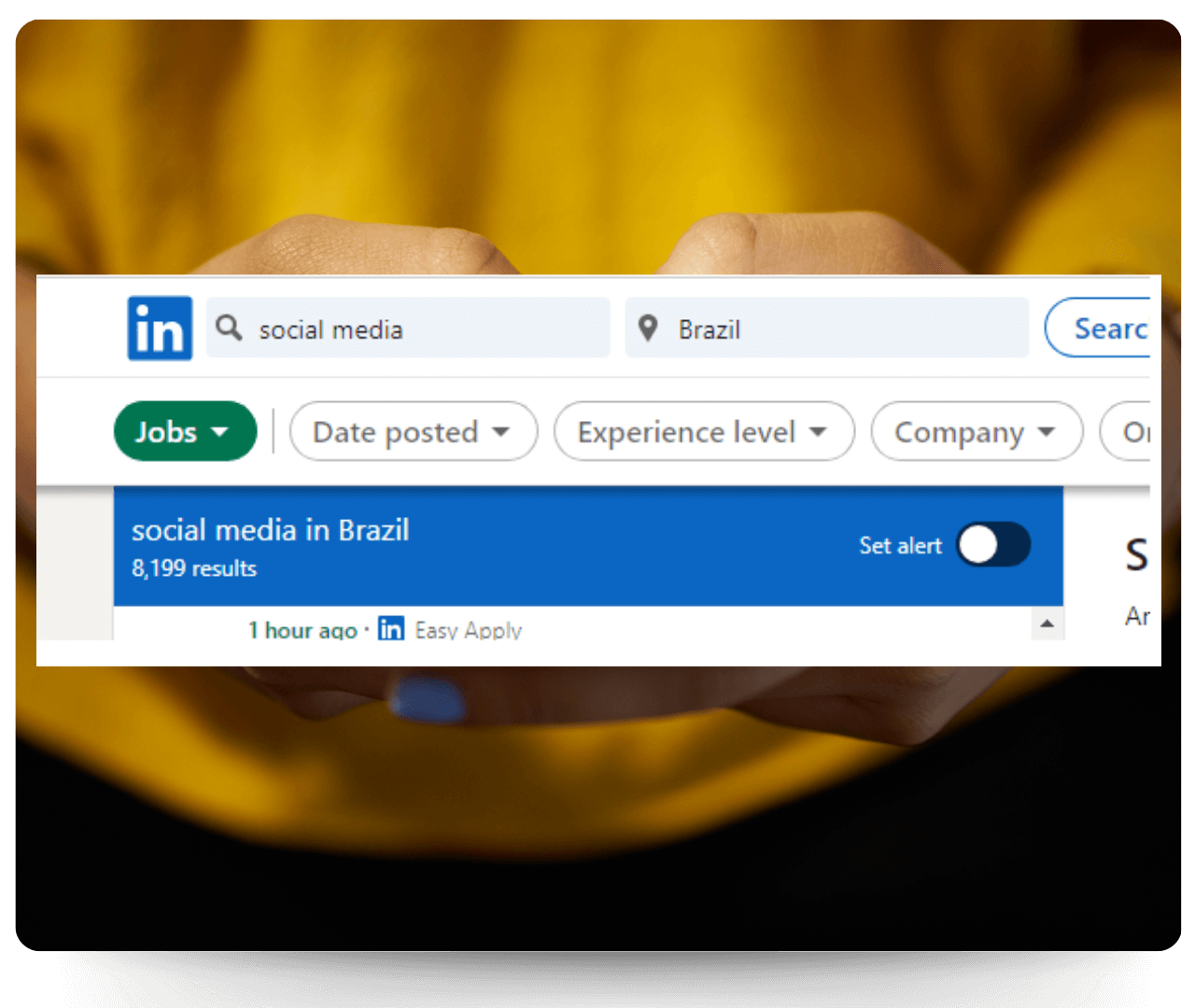Open the Company filter dropdown

[x=977, y=431]
